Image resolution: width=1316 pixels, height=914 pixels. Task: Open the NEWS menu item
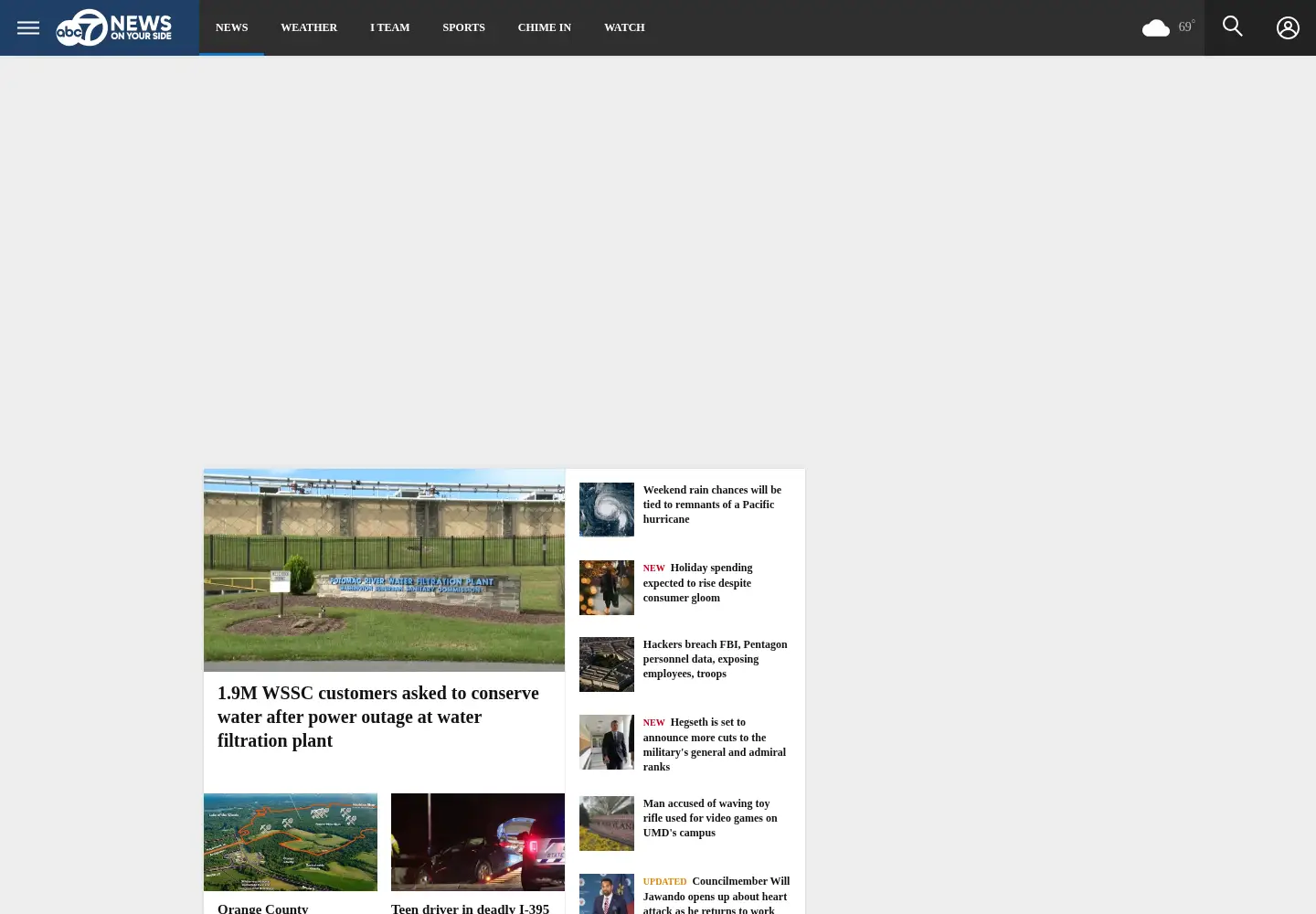click(x=231, y=27)
